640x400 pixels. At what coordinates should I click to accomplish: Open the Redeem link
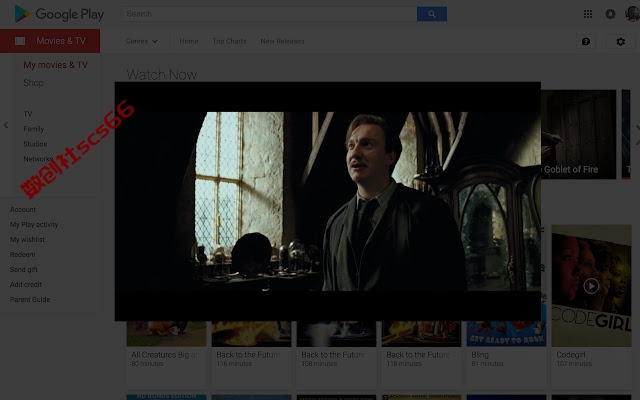click(22, 255)
